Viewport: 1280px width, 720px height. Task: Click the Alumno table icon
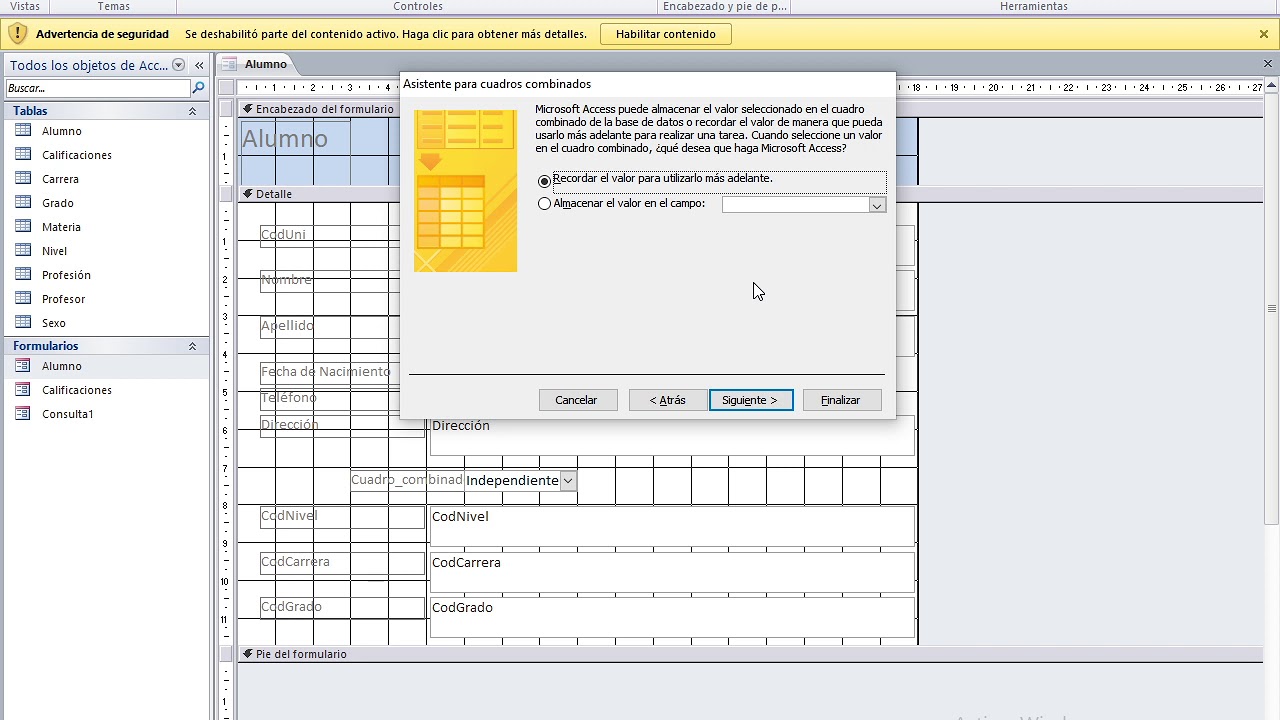coord(23,131)
